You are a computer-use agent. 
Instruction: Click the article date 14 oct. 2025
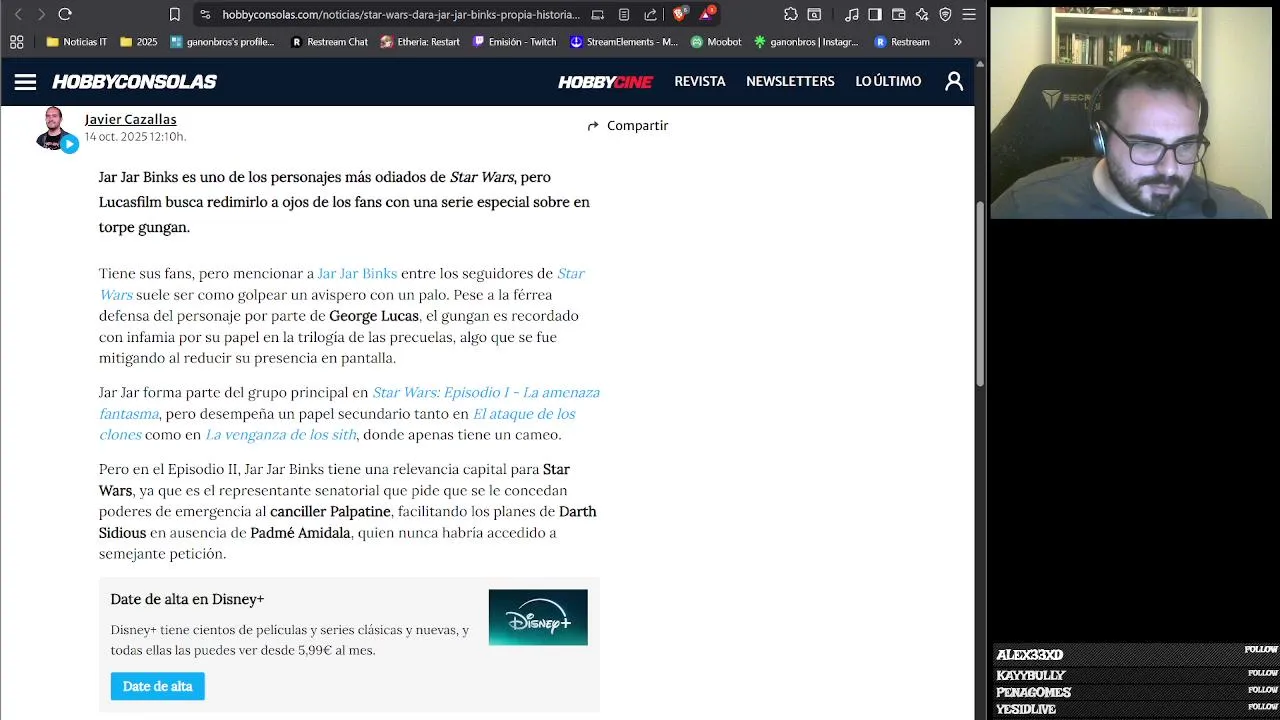[x=135, y=137]
